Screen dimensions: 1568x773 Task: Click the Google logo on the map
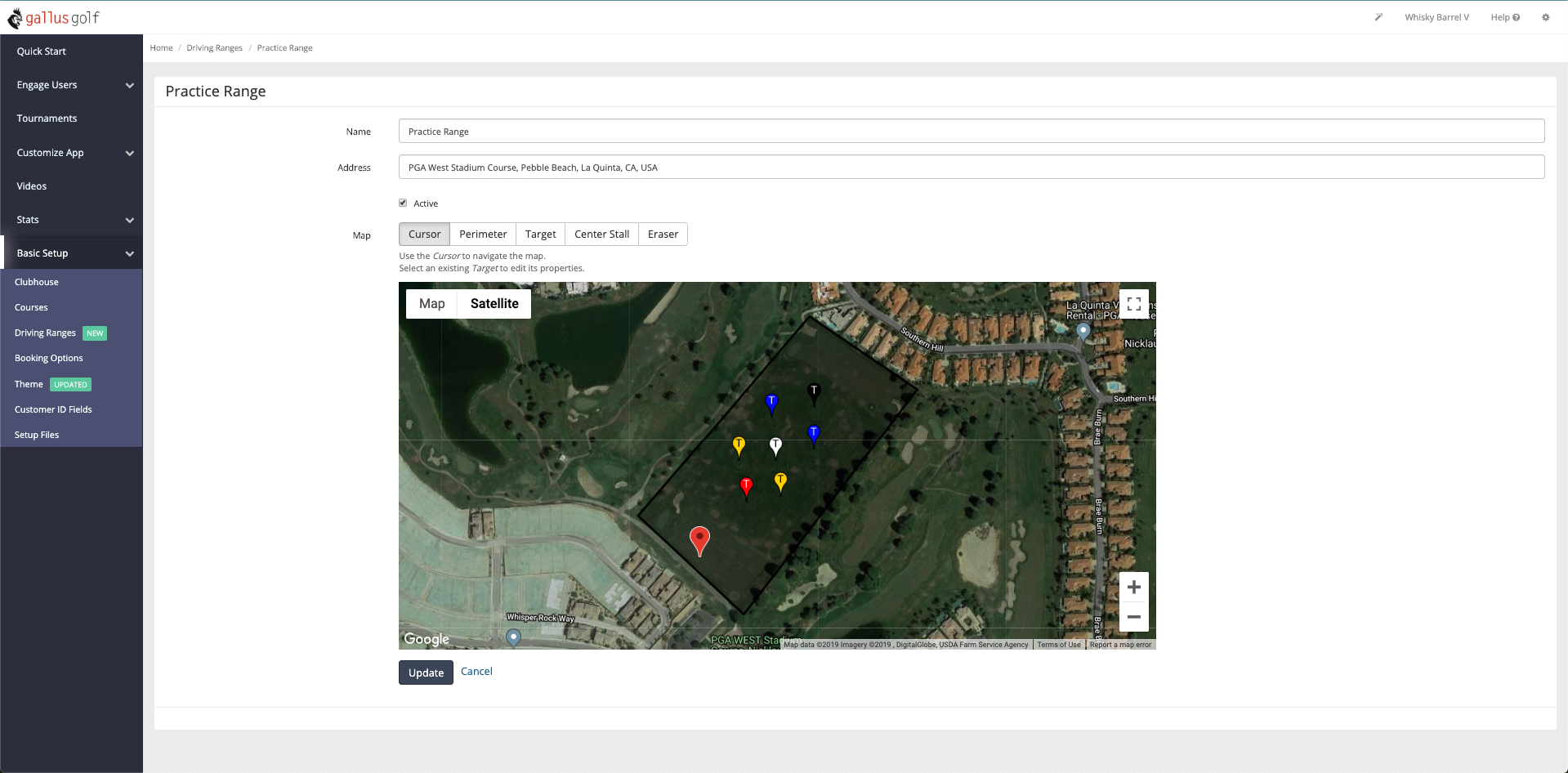click(x=427, y=639)
